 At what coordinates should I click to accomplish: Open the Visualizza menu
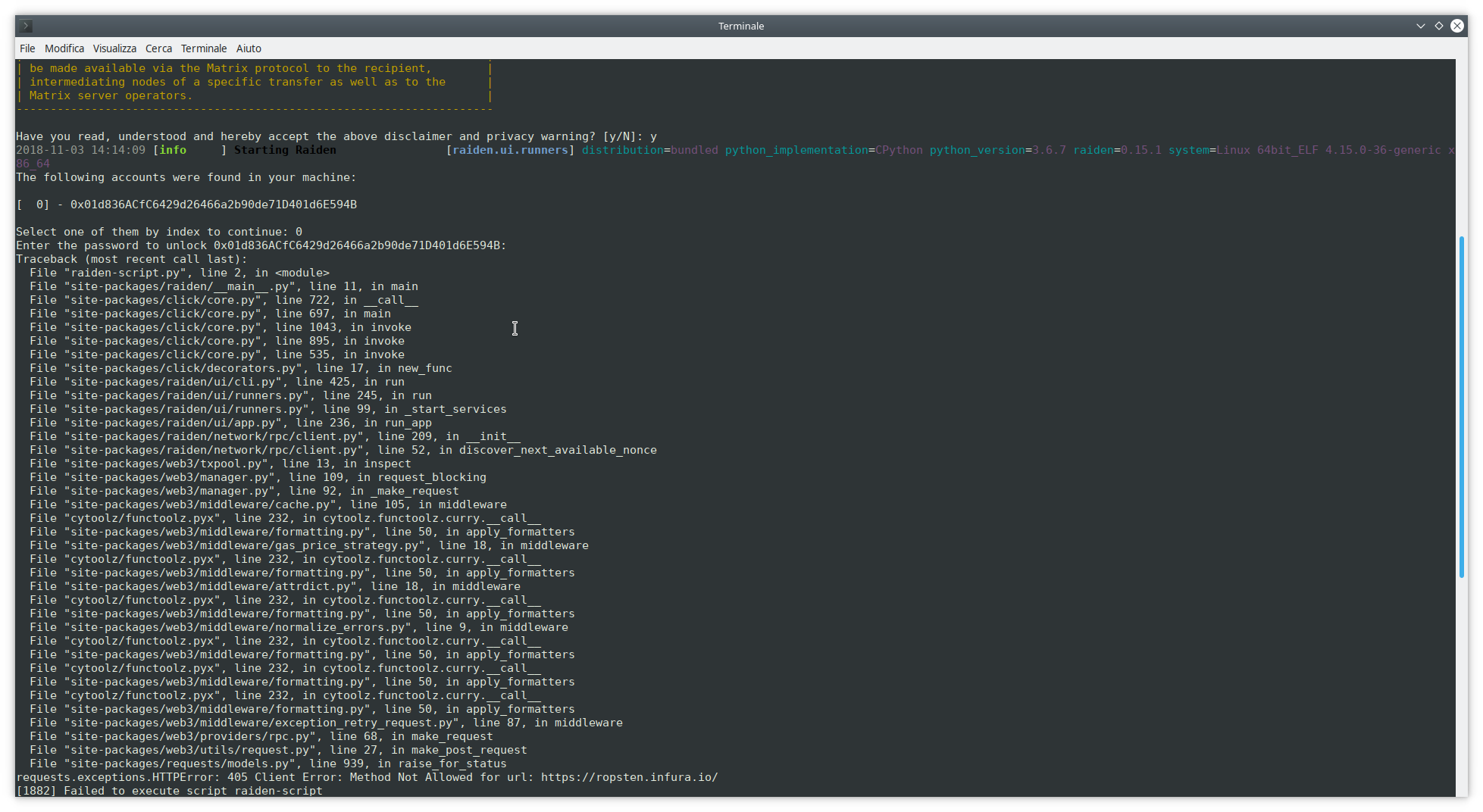point(114,48)
